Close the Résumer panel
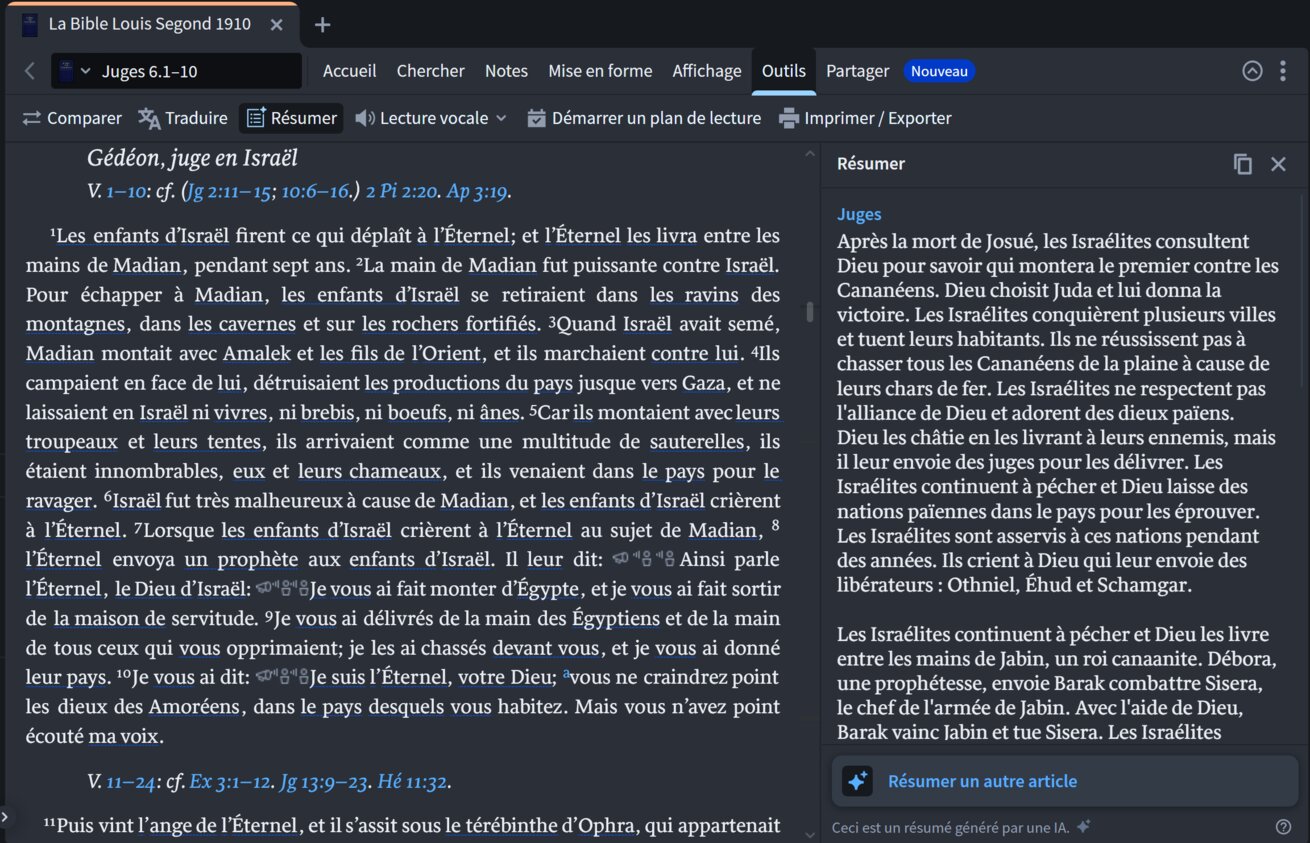Image resolution: width=1310 pixels, height=843 pixels. point(1278,164)
